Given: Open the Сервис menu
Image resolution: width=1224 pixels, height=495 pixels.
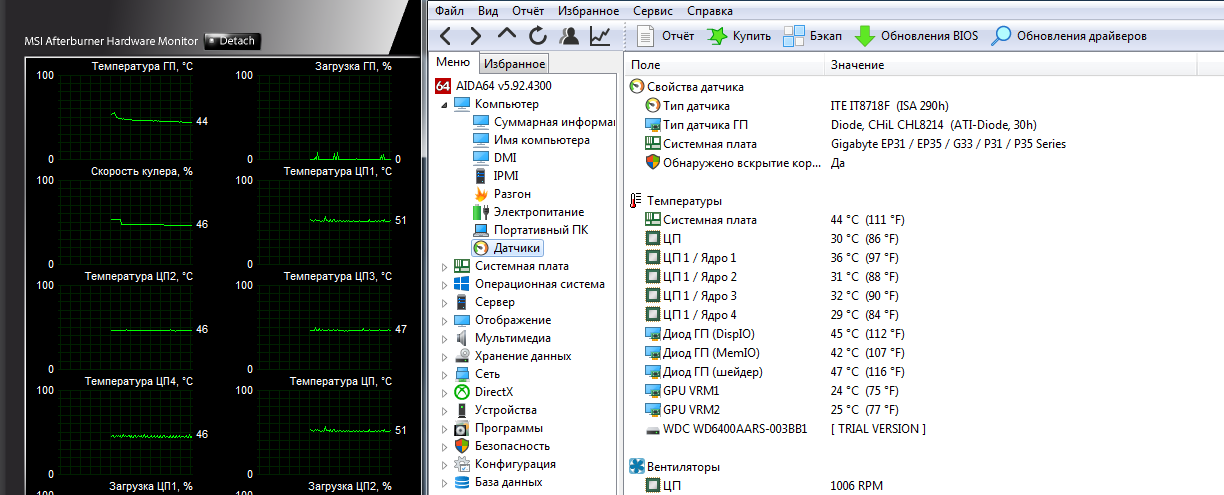Looking at the screenshot, I should click(x=655, y=10).
